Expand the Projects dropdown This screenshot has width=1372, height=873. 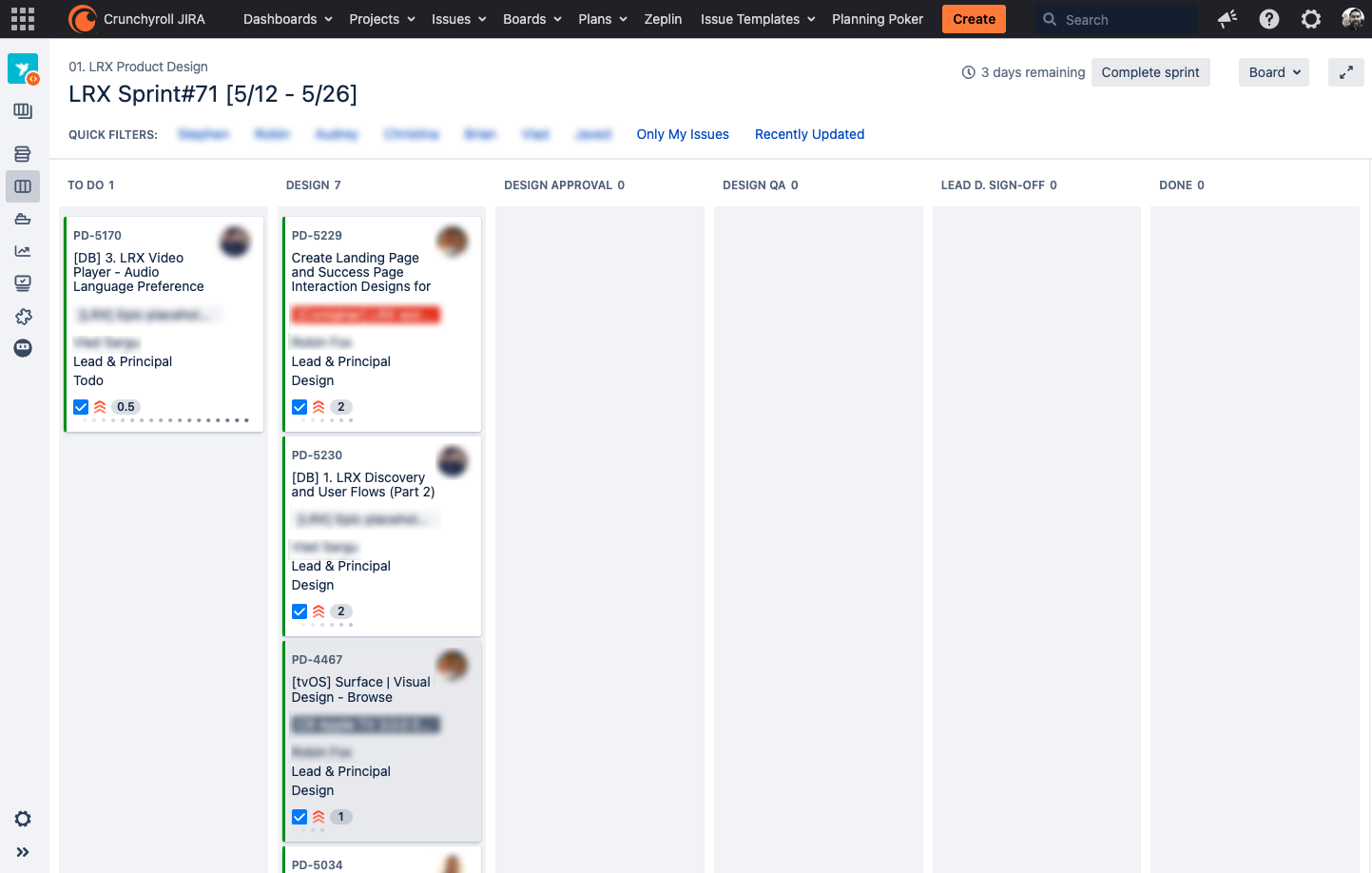pos(382,19)
